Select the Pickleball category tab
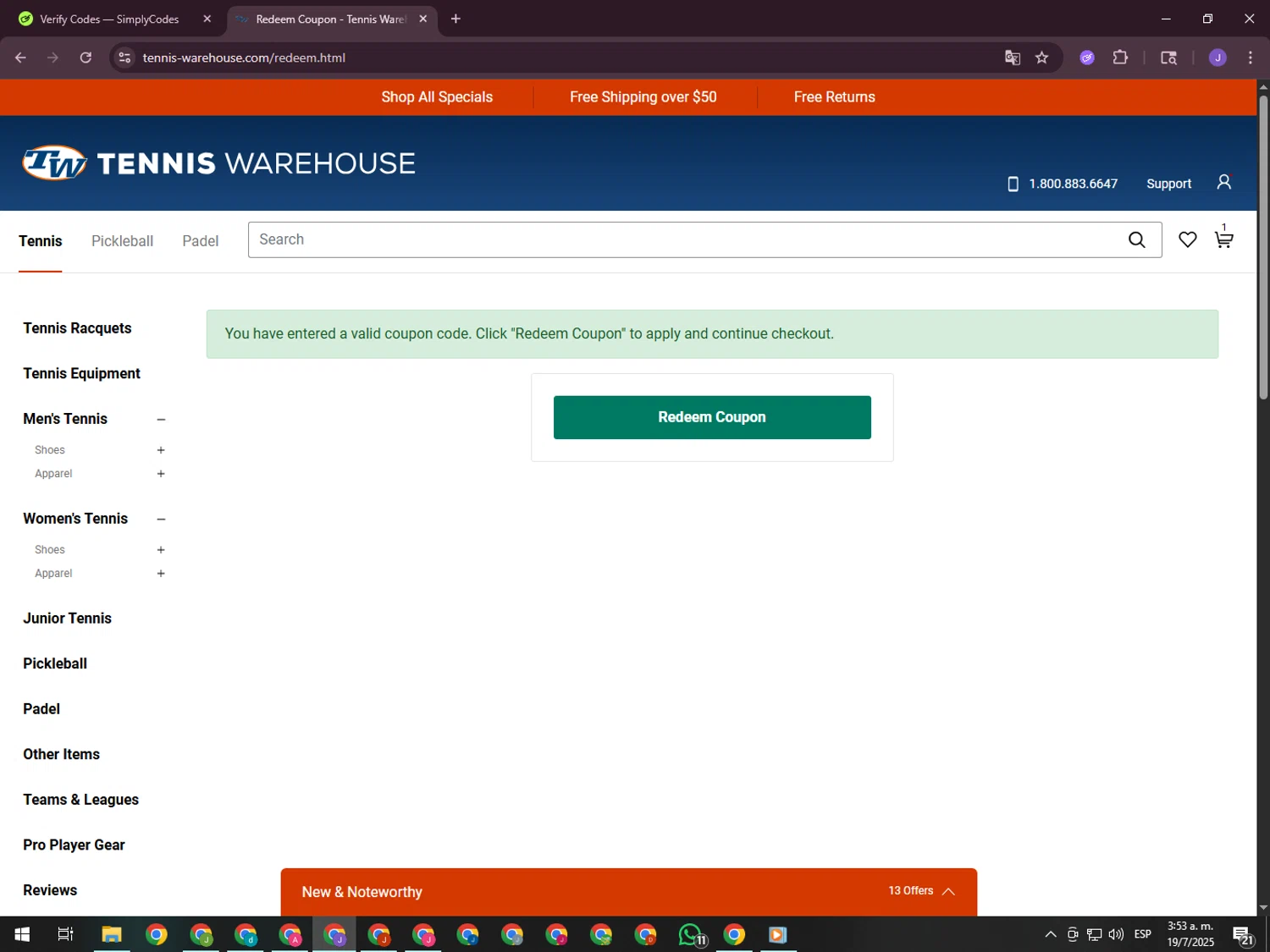Screen dimensions: 1270x952 point(122,241)
